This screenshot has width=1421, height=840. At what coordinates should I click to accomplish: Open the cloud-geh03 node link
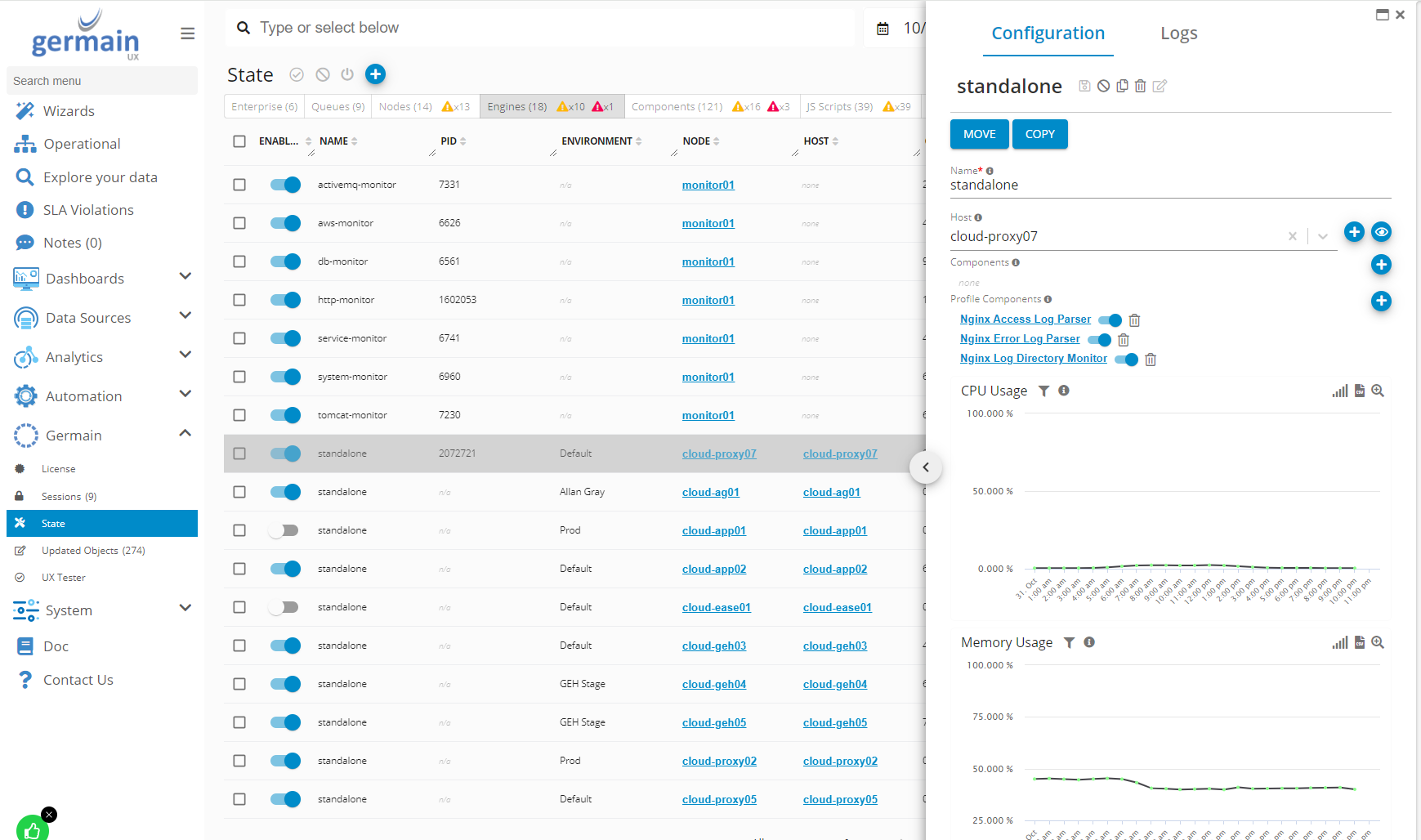(713, 646)
